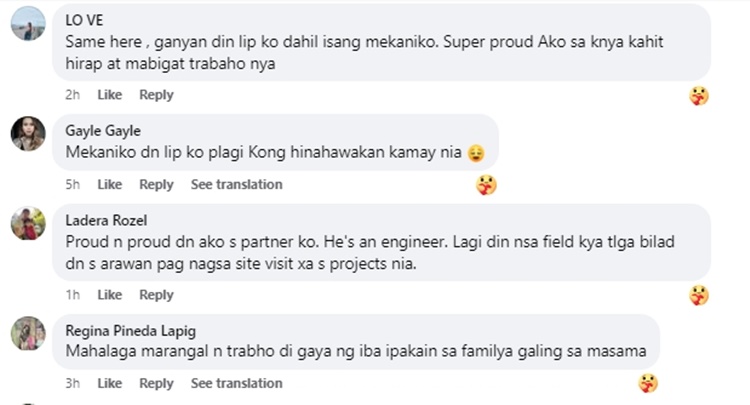
Task: Click Ladera Rozel's avatar thumbnail
Action: (28, 223)
